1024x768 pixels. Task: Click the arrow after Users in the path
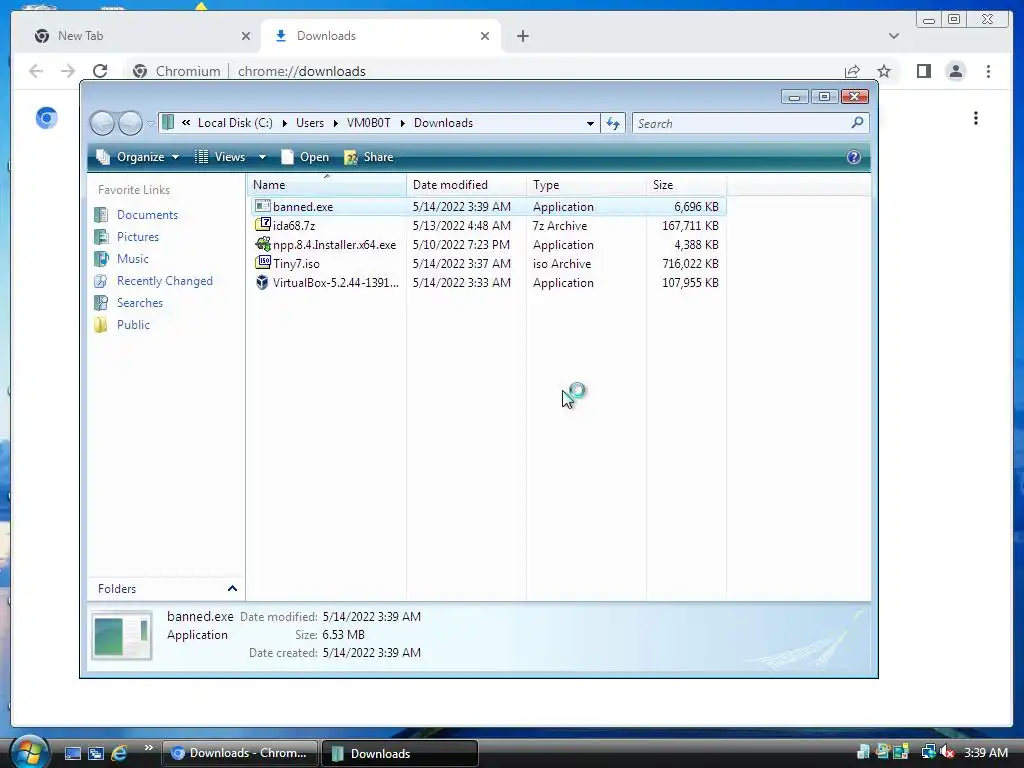tap(336, 123)
